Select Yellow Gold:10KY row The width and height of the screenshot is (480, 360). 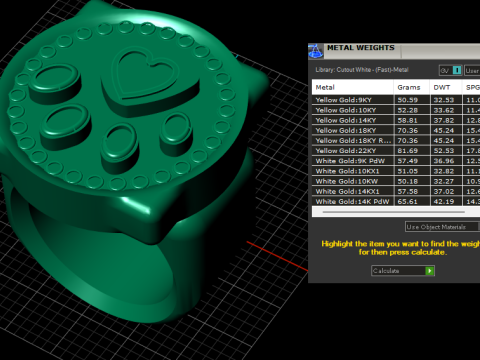[396, 110]
